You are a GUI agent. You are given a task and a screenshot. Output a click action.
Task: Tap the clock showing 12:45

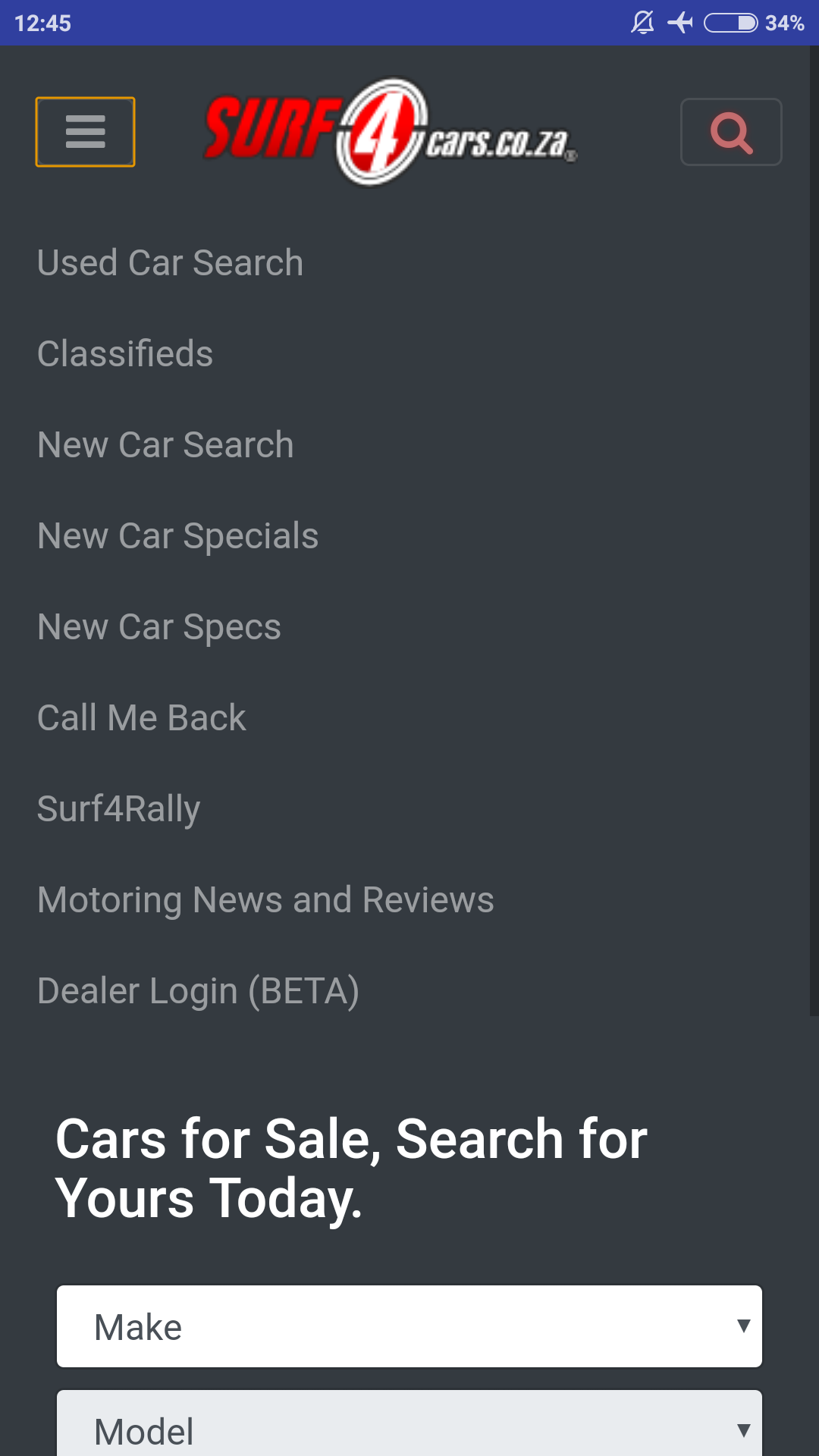(42, 23)
